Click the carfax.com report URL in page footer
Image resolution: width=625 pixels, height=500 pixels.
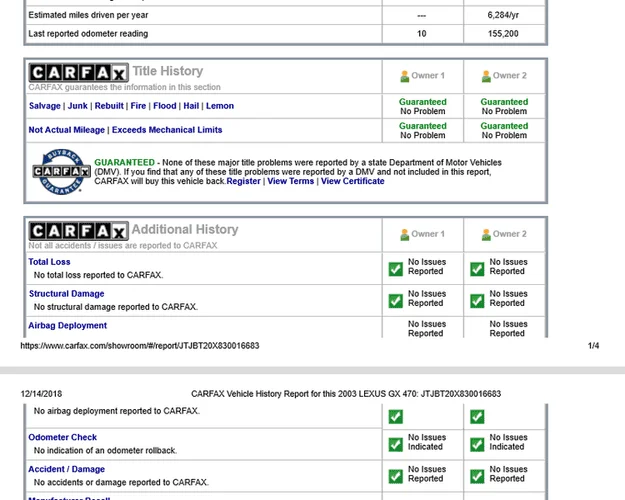(140, 346)
